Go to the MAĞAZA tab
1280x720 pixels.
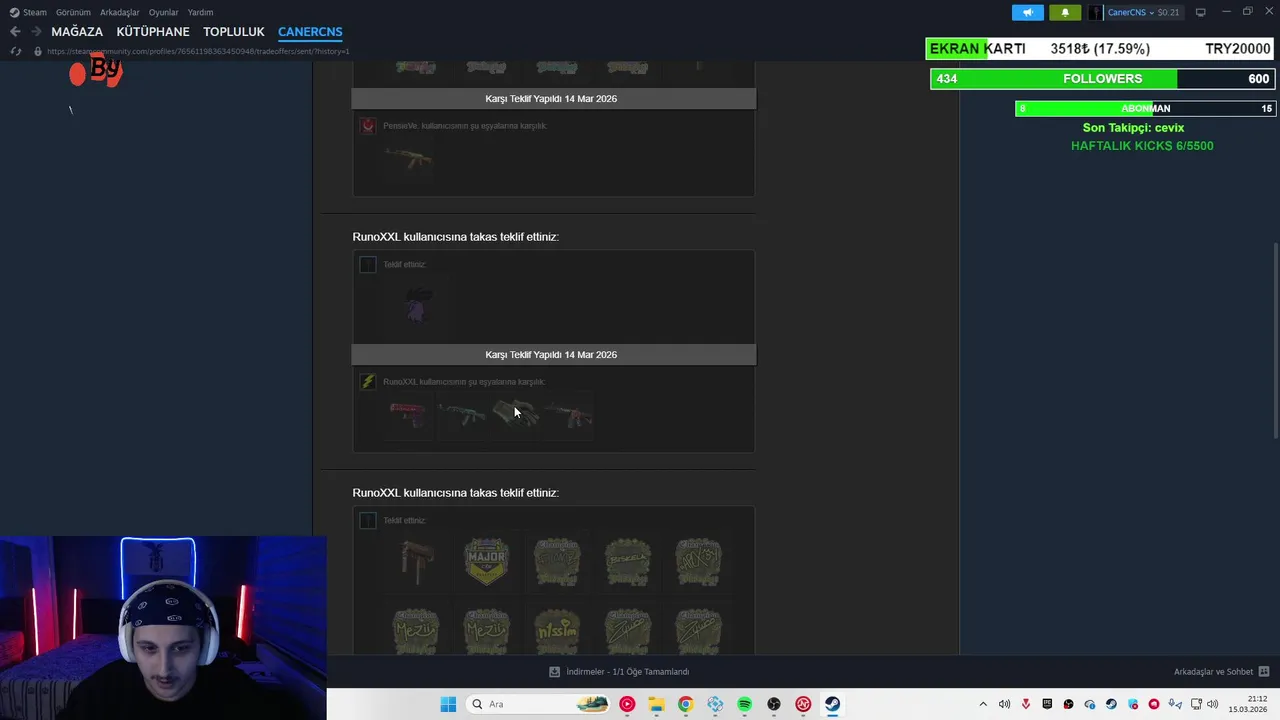coord(77,32)
